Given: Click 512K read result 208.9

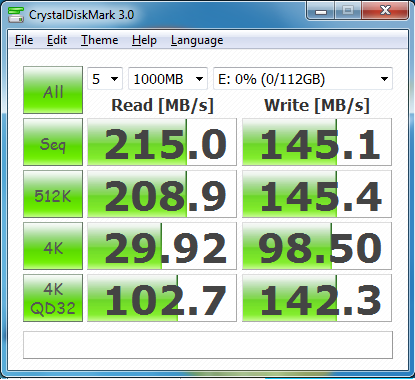Looking at the screenshot, I should [162, 194].
